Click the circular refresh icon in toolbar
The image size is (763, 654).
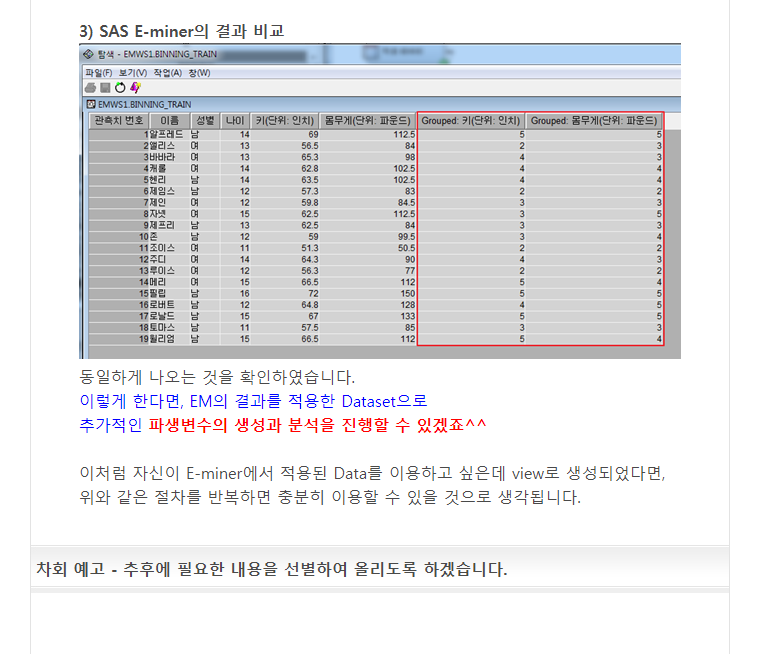[120, 88]
